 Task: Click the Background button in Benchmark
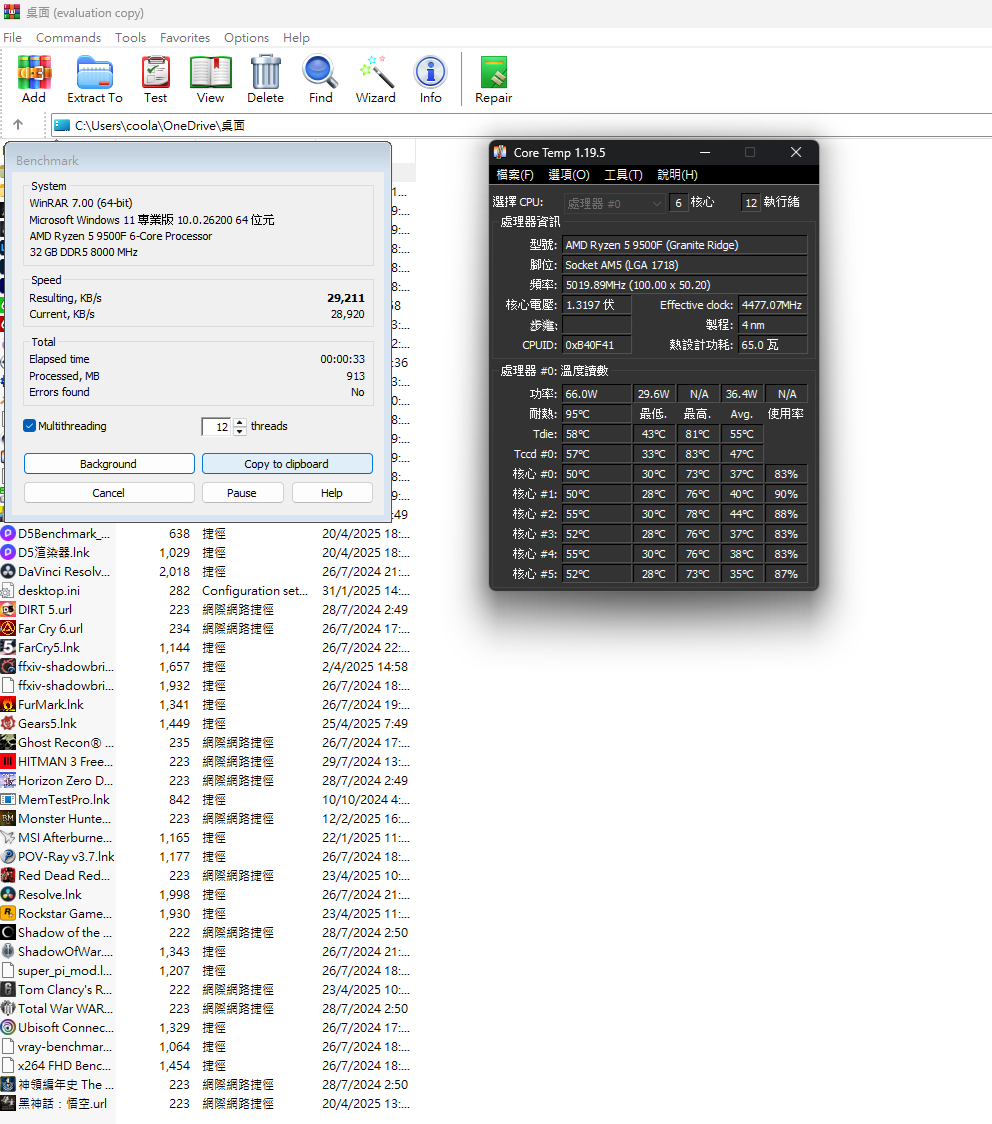[x=109, y=464]
